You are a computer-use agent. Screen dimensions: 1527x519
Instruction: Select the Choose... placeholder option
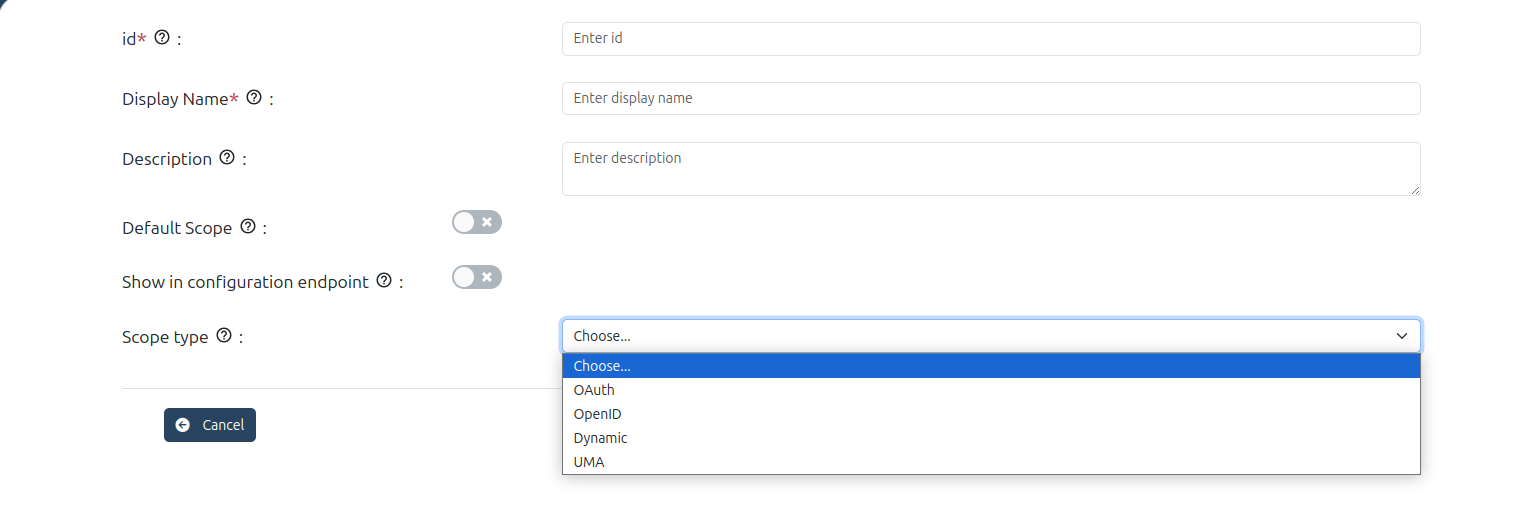[990, 366]
